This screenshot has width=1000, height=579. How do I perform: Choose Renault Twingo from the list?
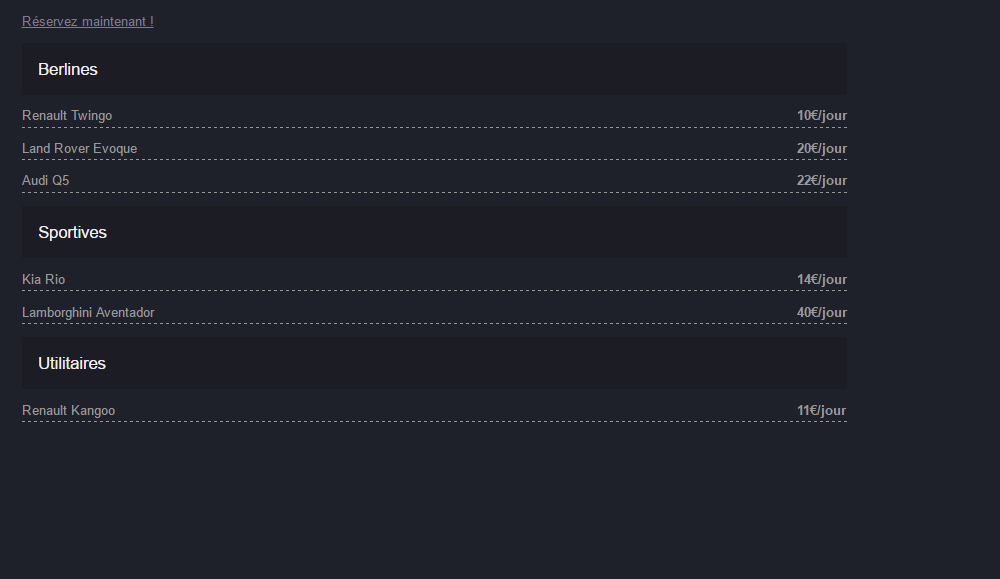[67, 115]
